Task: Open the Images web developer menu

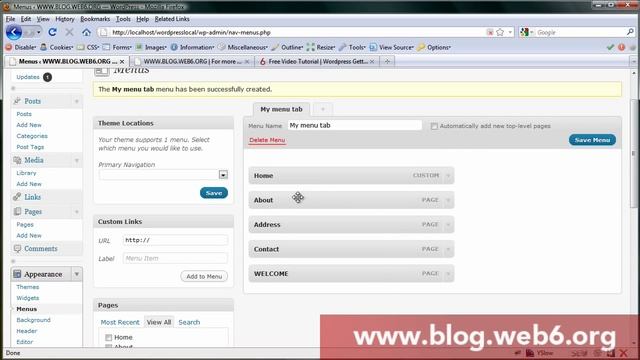Action: point(151,47)
